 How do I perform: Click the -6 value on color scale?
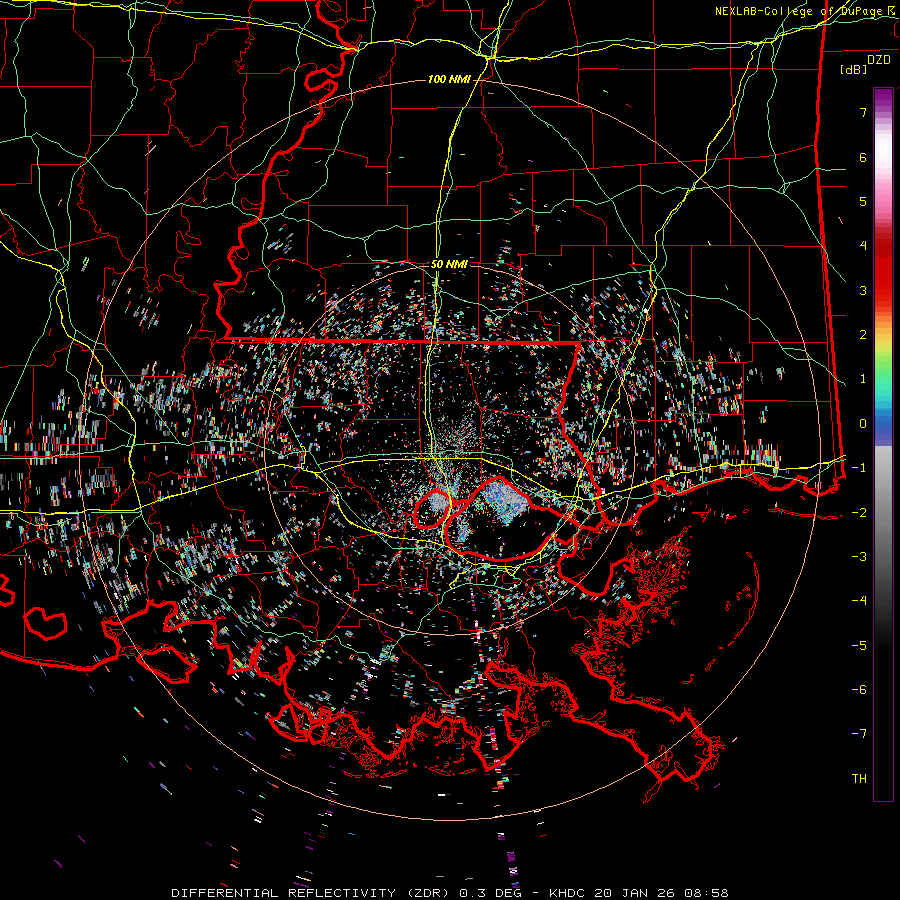[859, 690]
